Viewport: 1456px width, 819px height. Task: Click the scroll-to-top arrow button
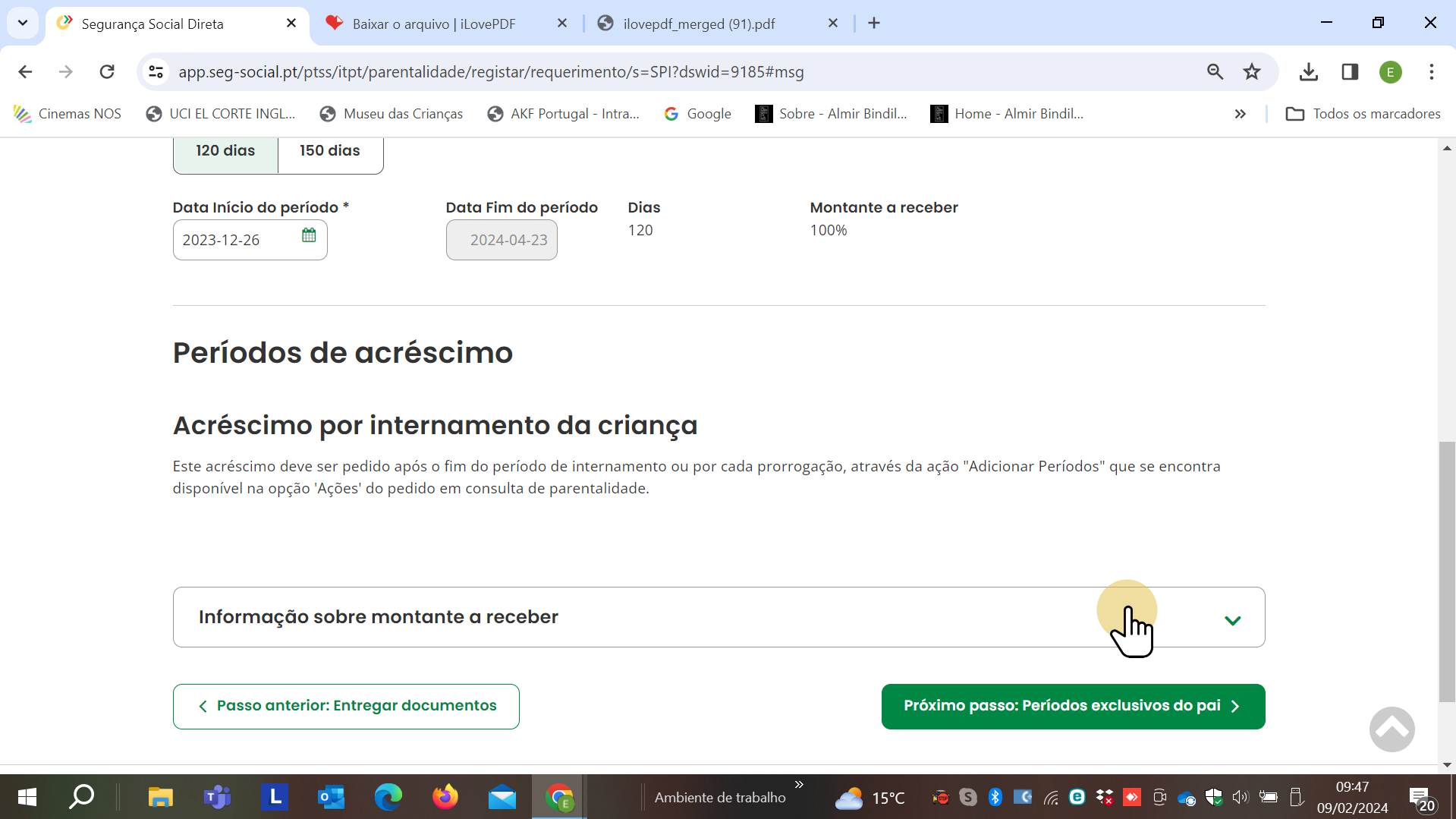tap(1392, 729)
